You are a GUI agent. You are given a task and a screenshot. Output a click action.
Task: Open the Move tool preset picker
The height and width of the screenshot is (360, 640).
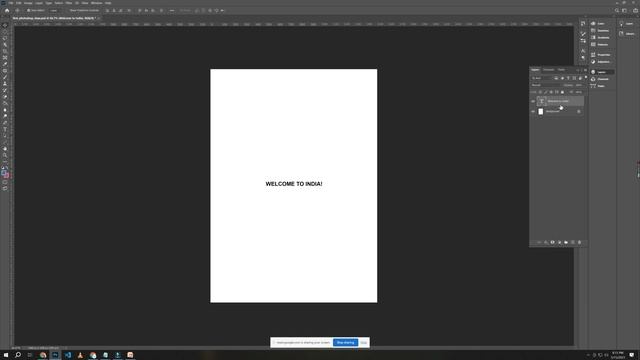[17, 10]
